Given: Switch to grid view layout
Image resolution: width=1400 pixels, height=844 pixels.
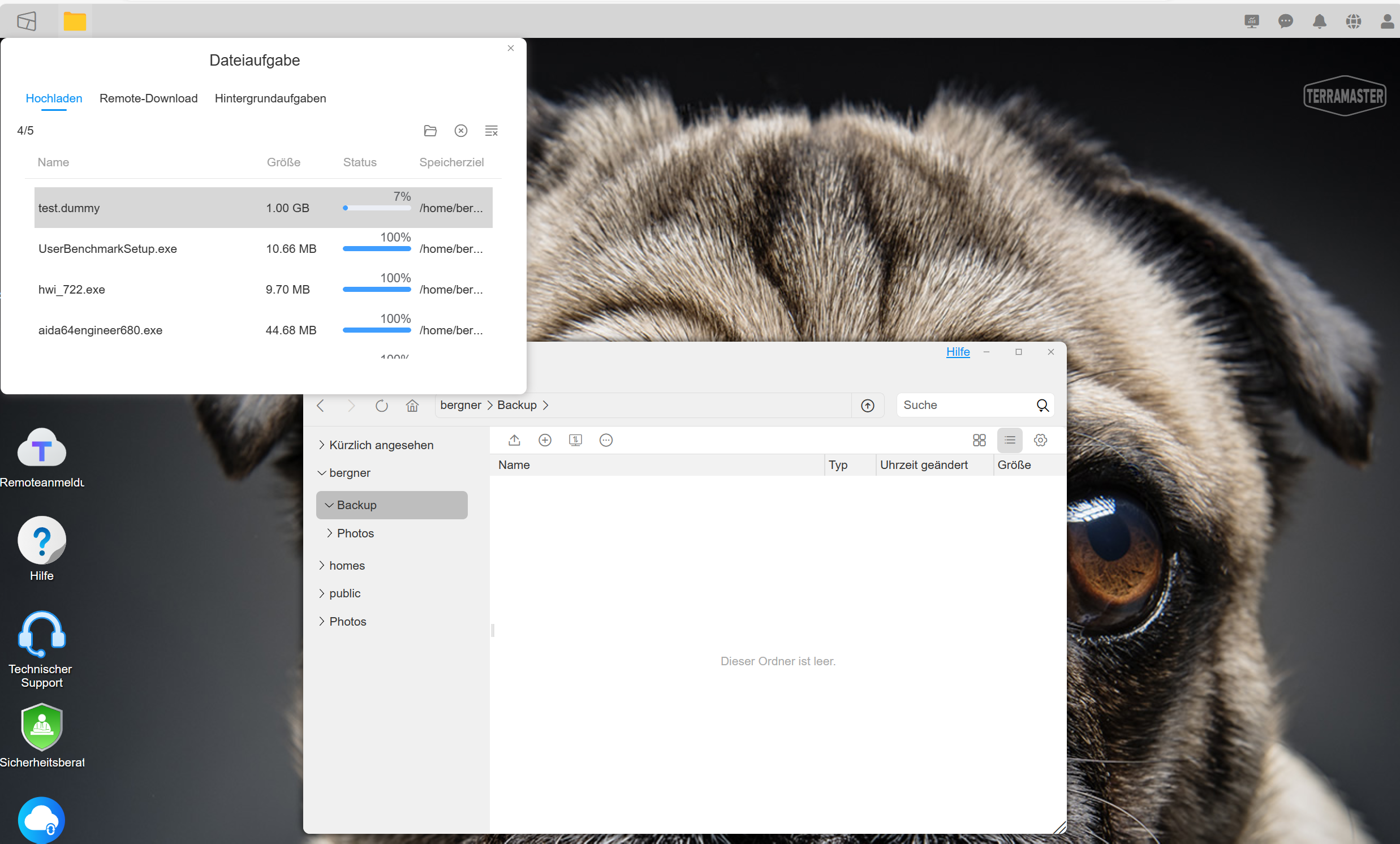Looking at the screenshot, I should coord(979,440).
